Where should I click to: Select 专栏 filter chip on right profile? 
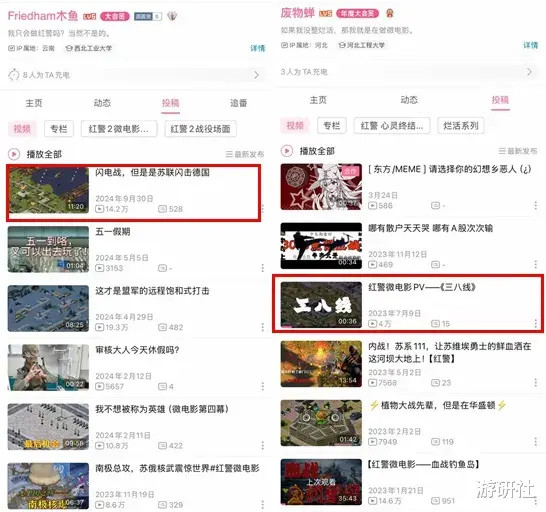point(332,125)
